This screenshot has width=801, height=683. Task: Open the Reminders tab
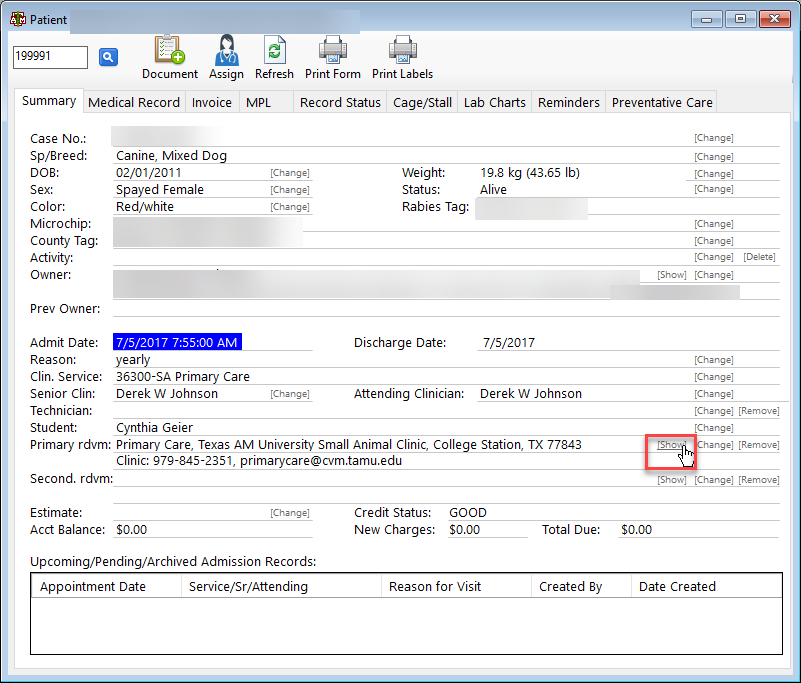coord(569,103)
